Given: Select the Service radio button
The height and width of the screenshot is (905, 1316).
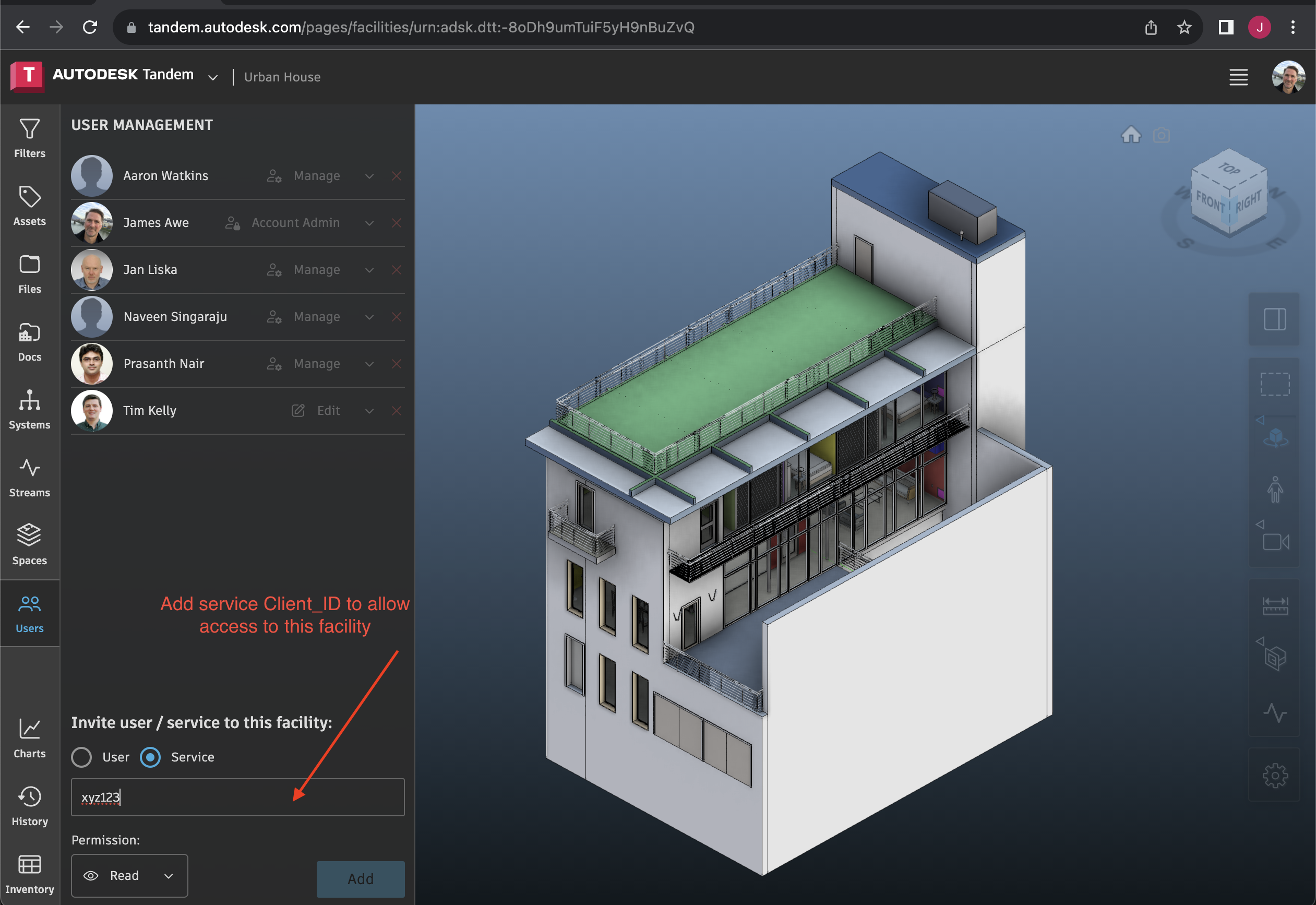Looking at the screenshot, I should click(150, 757).
